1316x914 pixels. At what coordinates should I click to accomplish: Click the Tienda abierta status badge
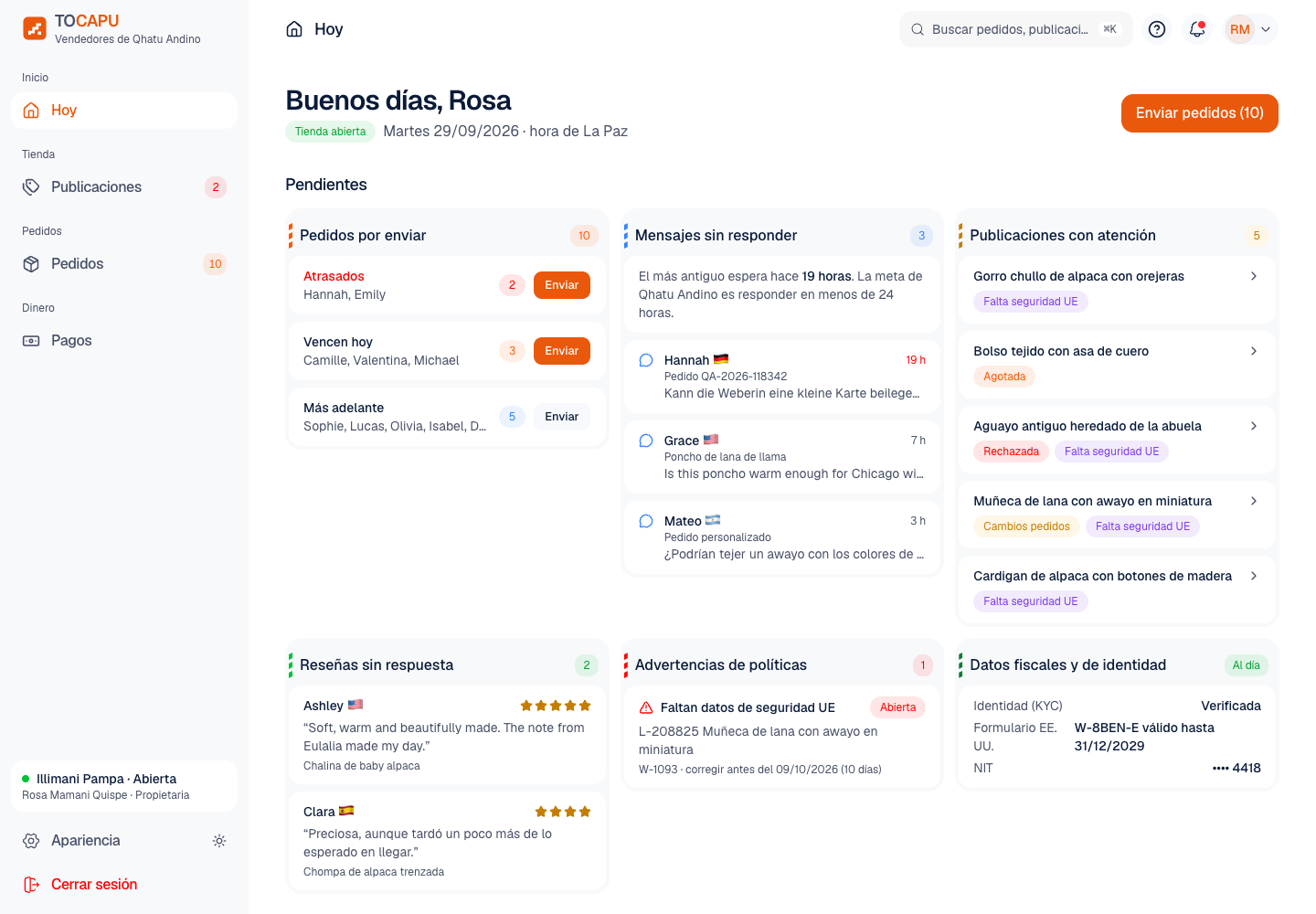click(x=330, y=132)
